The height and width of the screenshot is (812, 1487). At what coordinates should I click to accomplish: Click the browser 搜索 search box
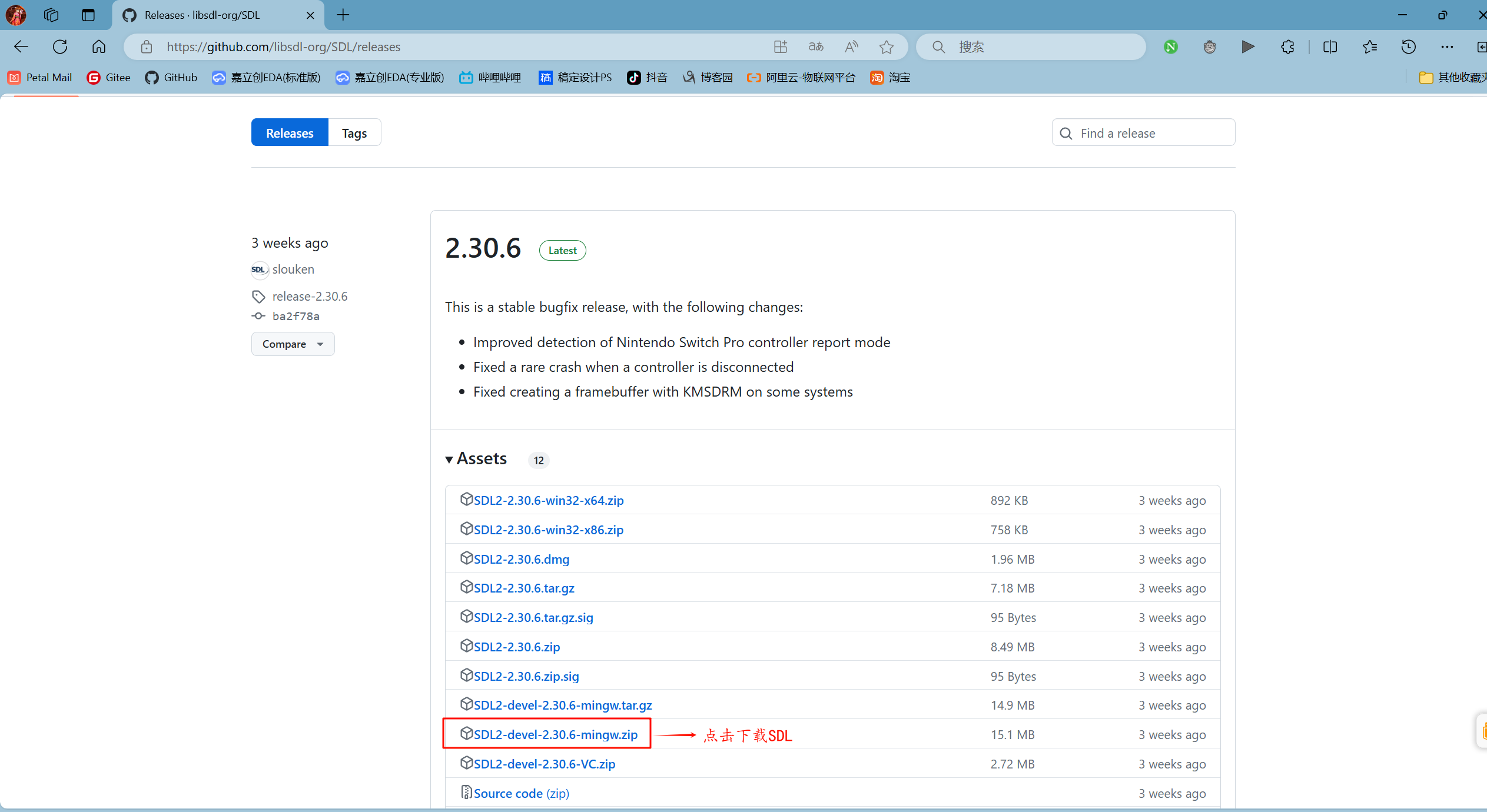pyautogui.click(x=1031, y=46)
